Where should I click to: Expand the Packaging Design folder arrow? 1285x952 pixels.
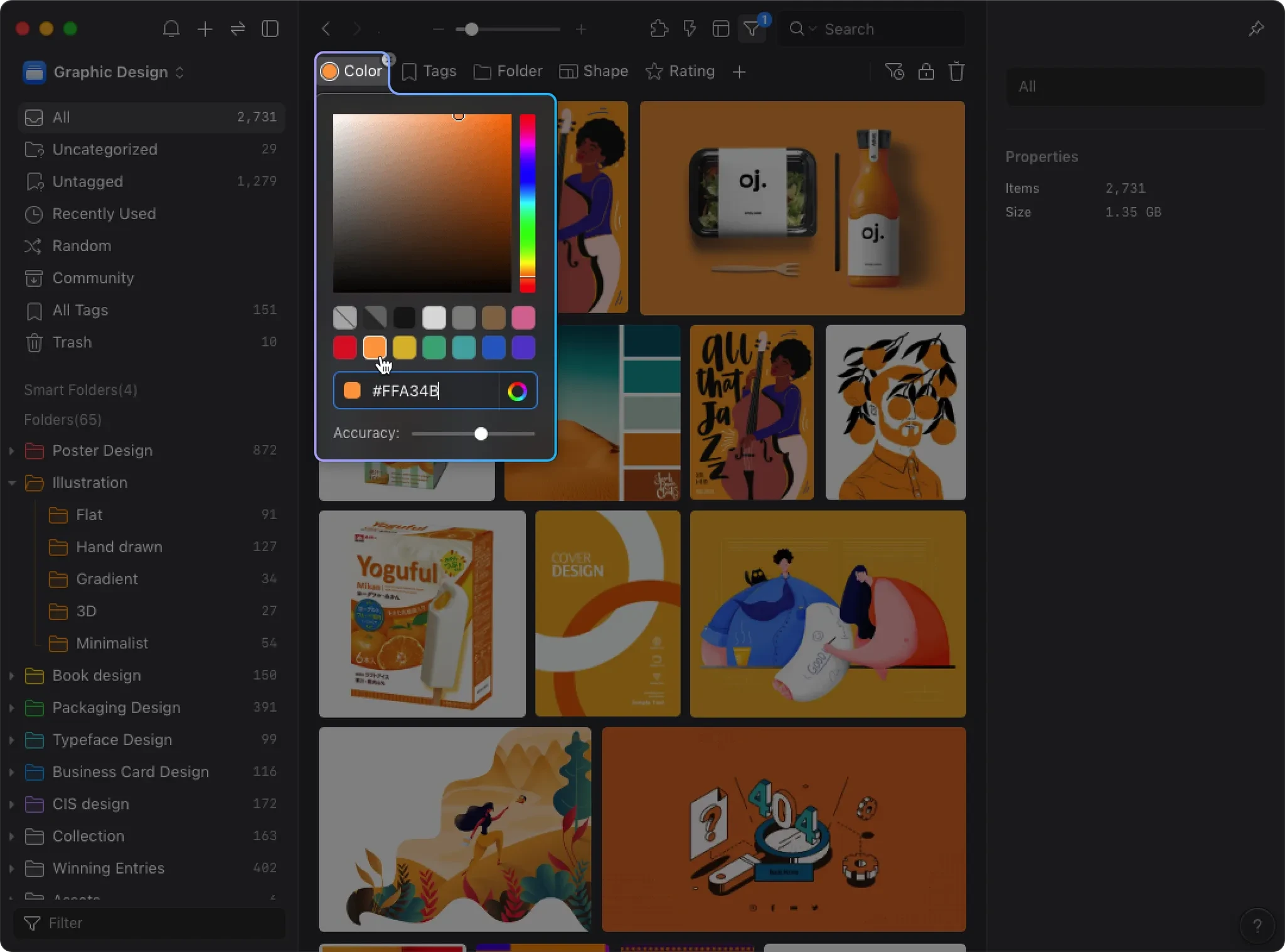[11, 708]
